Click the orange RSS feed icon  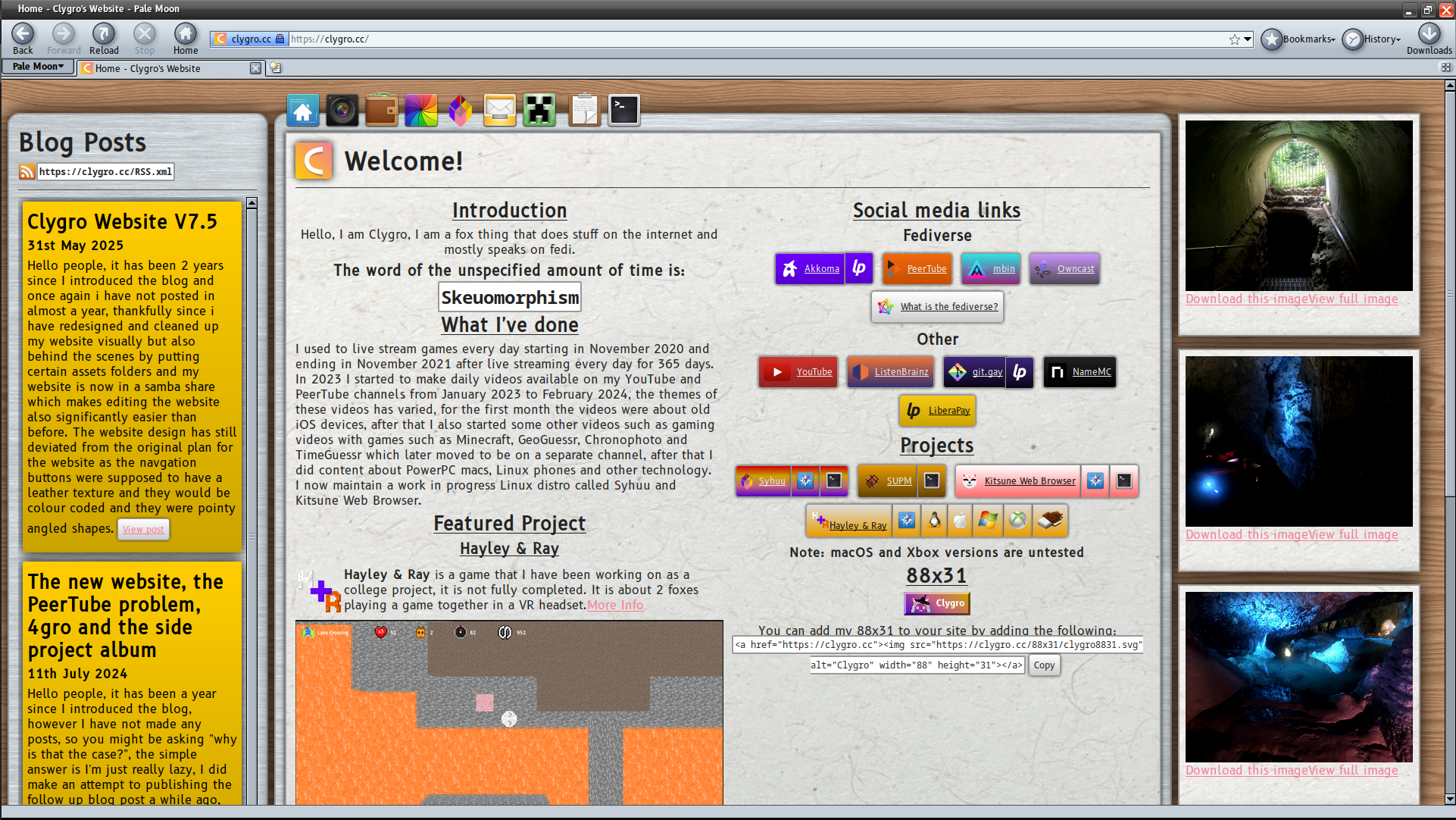pyautogui.click(x=27, y=172)
